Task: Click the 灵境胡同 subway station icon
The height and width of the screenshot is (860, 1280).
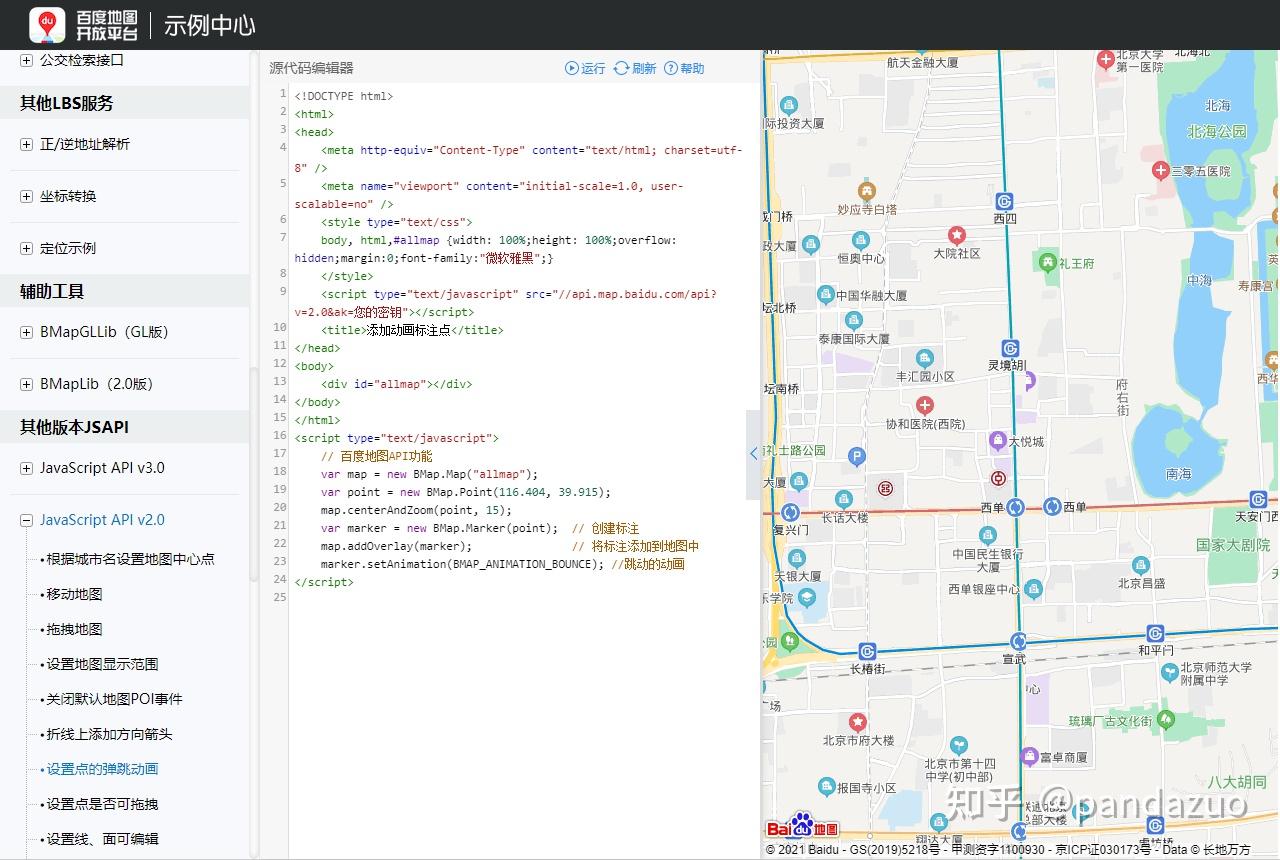Action: pyautogui.click(x=1010, y=348)
